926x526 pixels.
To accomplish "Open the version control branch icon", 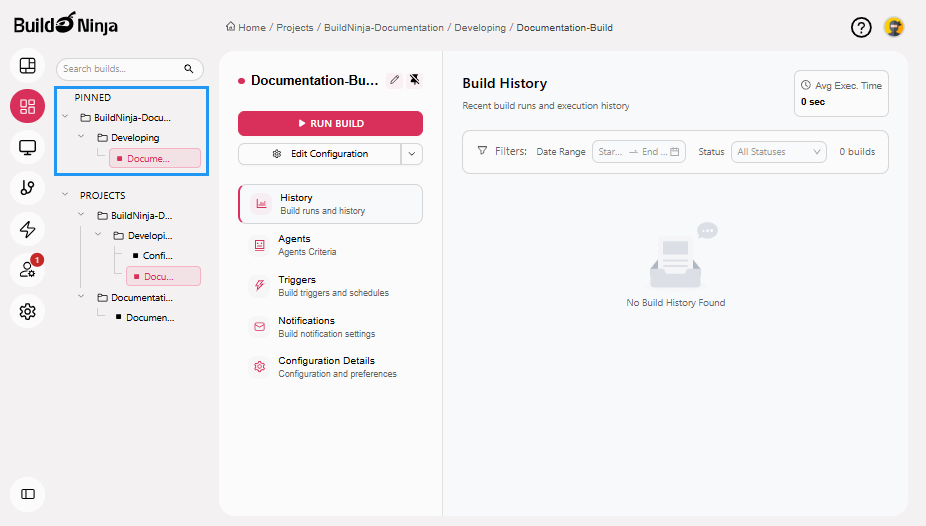I will pos(27,188).
